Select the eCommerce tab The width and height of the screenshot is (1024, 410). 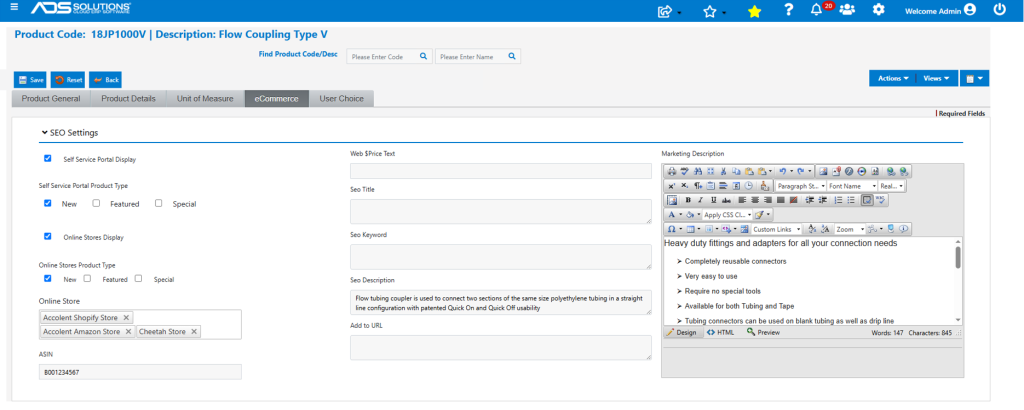click(x=277, y=99)
